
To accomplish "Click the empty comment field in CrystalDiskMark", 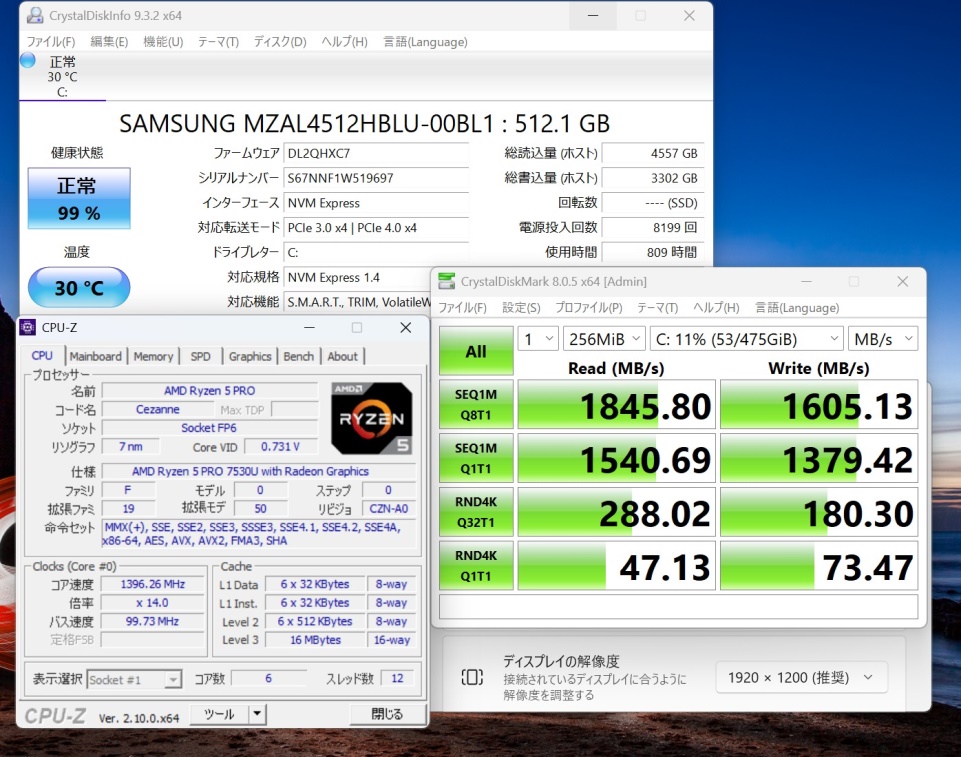I will 678,607.
